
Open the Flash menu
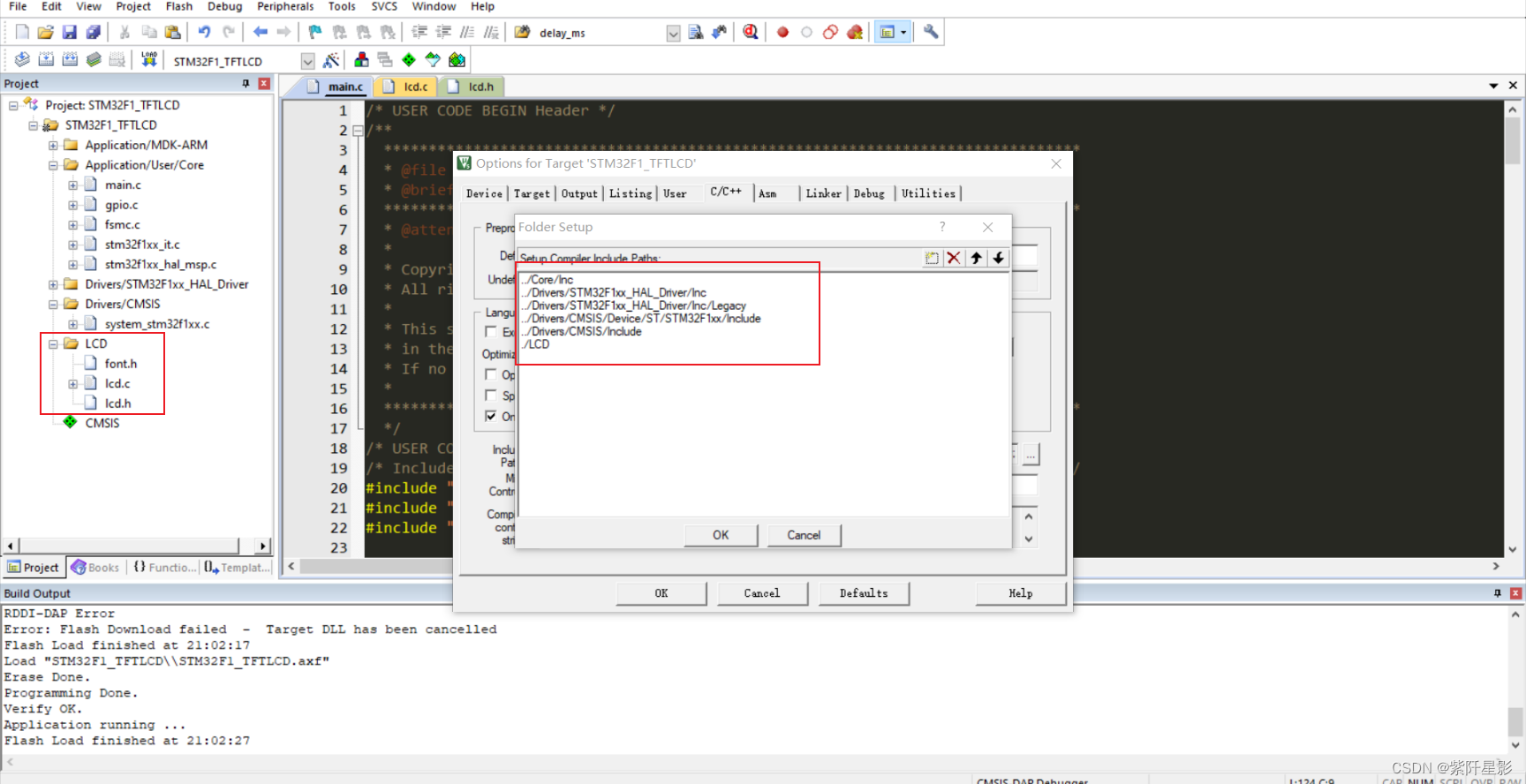[x=179, y=6]
